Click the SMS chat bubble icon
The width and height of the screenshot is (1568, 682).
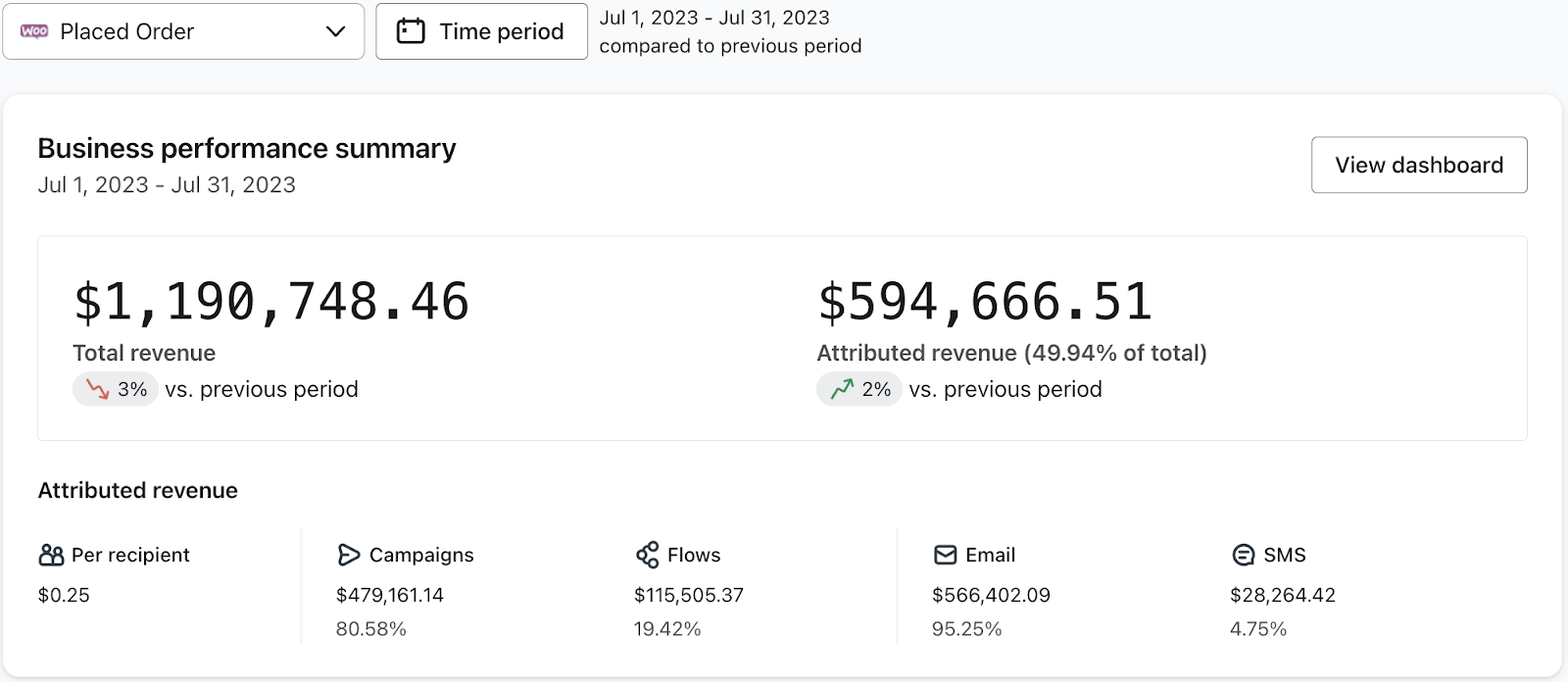click(x=1243, y=556)
